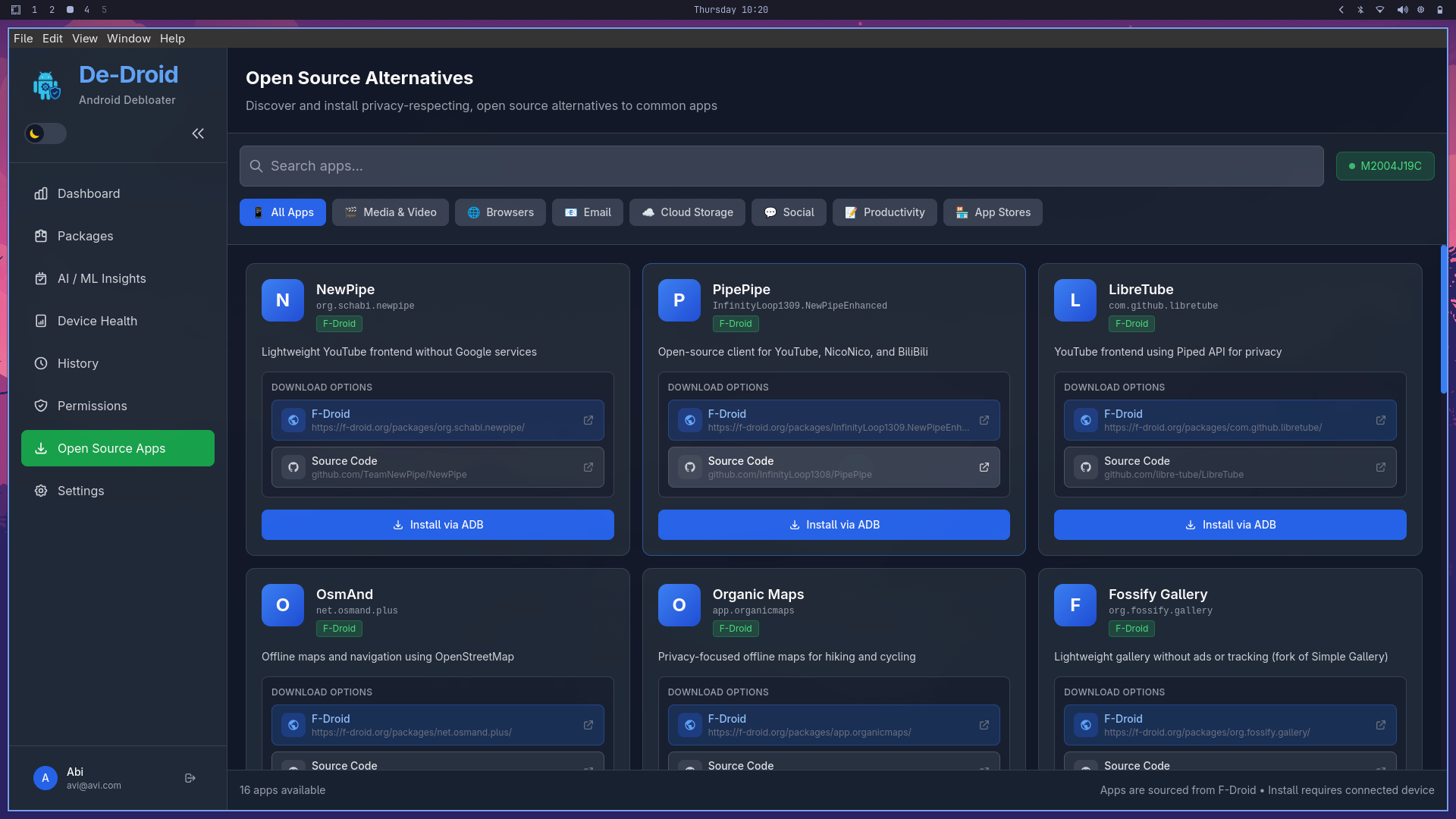Select the Packages icon in the sidebar

click(42, 236)
